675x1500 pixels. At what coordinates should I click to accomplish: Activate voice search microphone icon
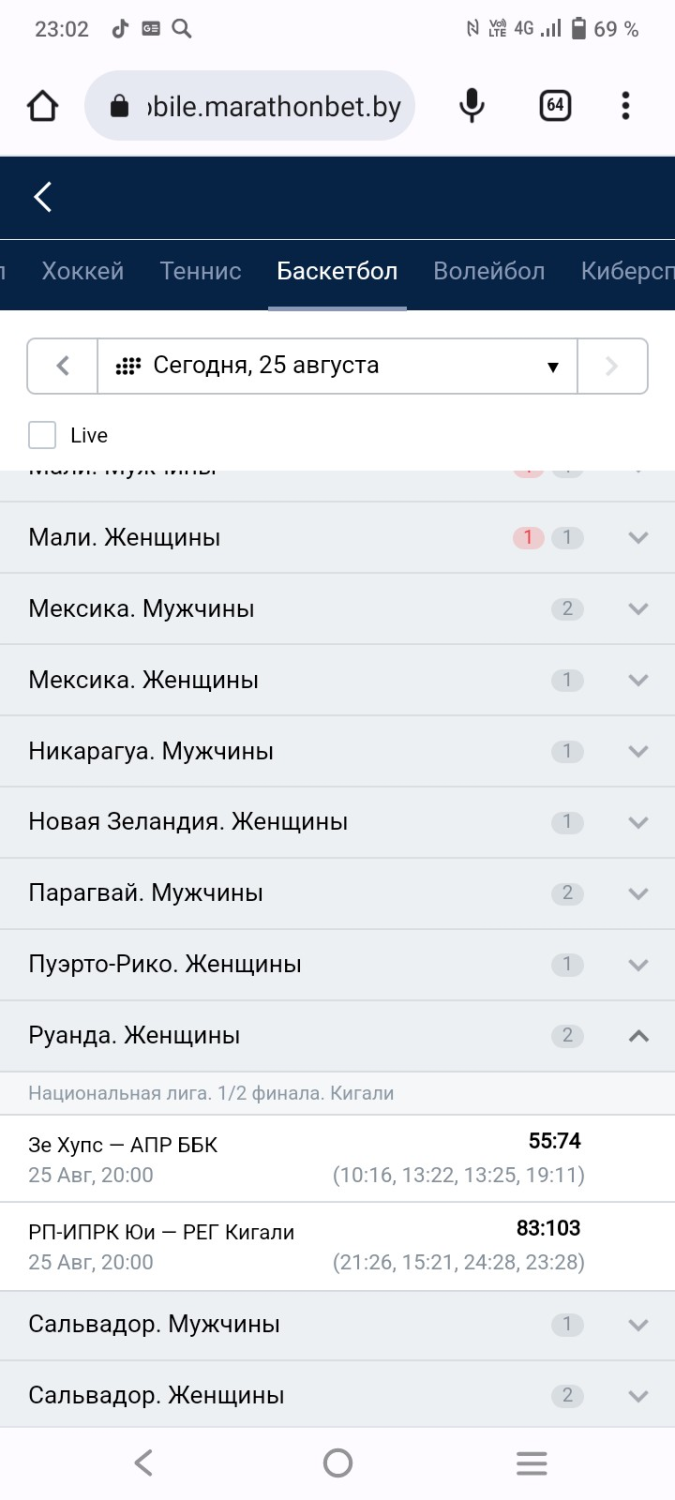pos(472,106)
